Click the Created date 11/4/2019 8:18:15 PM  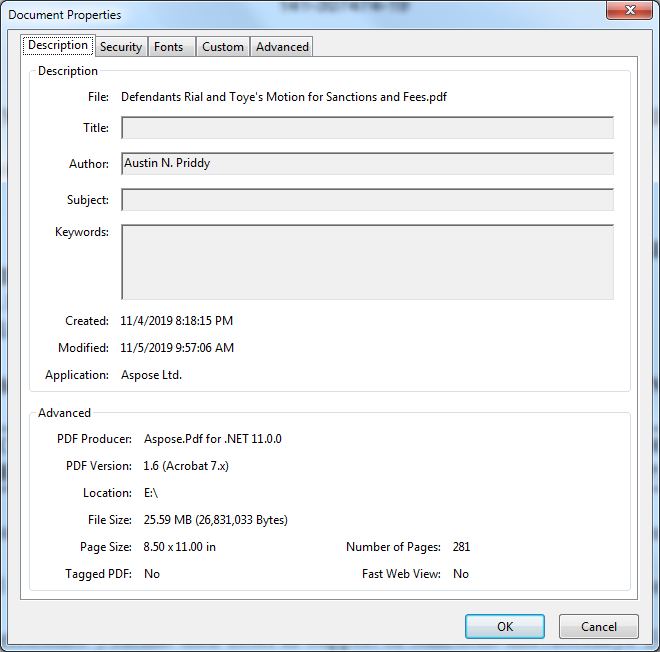point(176,321)
